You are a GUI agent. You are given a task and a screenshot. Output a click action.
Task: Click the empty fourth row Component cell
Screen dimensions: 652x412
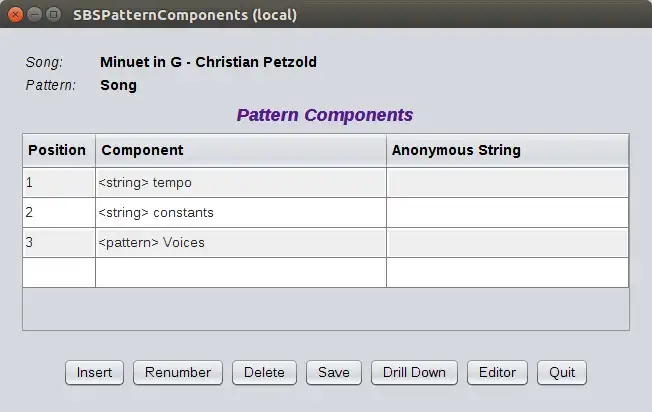pyautogui.click(x=240, y=273)
